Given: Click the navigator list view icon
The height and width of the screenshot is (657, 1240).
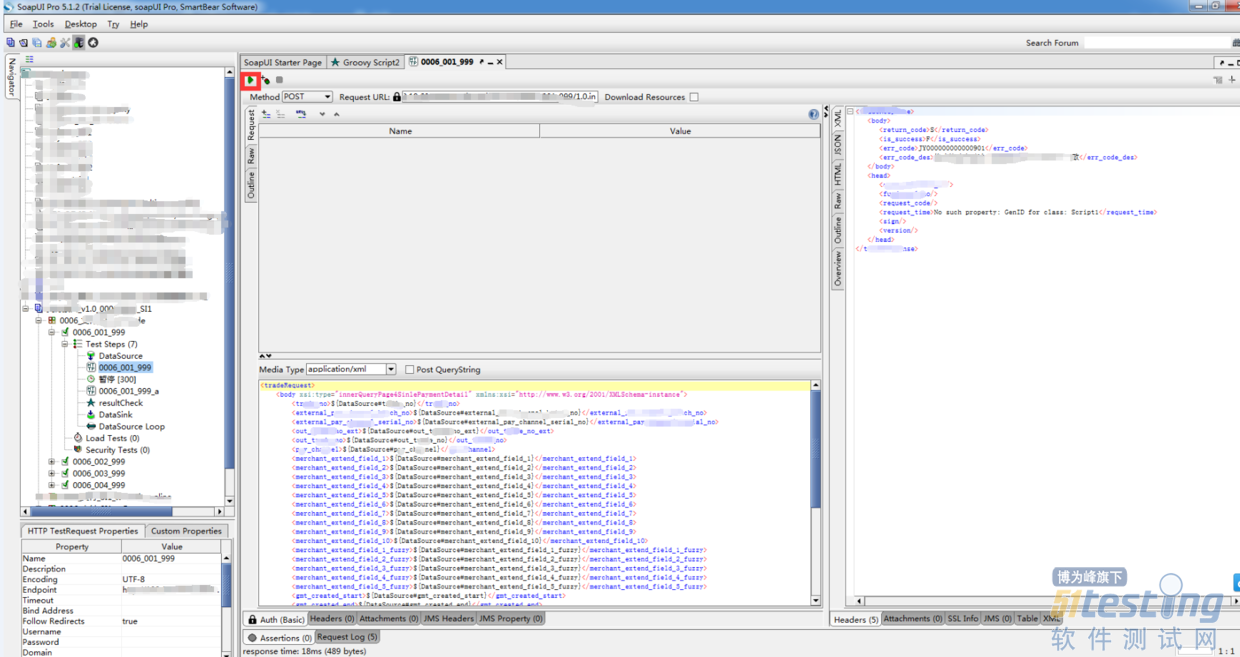Looking at the screenshot, I should pyautogui.click(x=30, y=60).
